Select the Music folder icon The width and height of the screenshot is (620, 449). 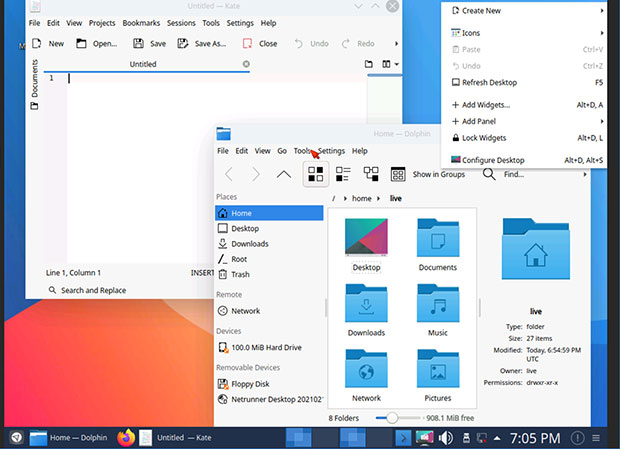point(438,303)
